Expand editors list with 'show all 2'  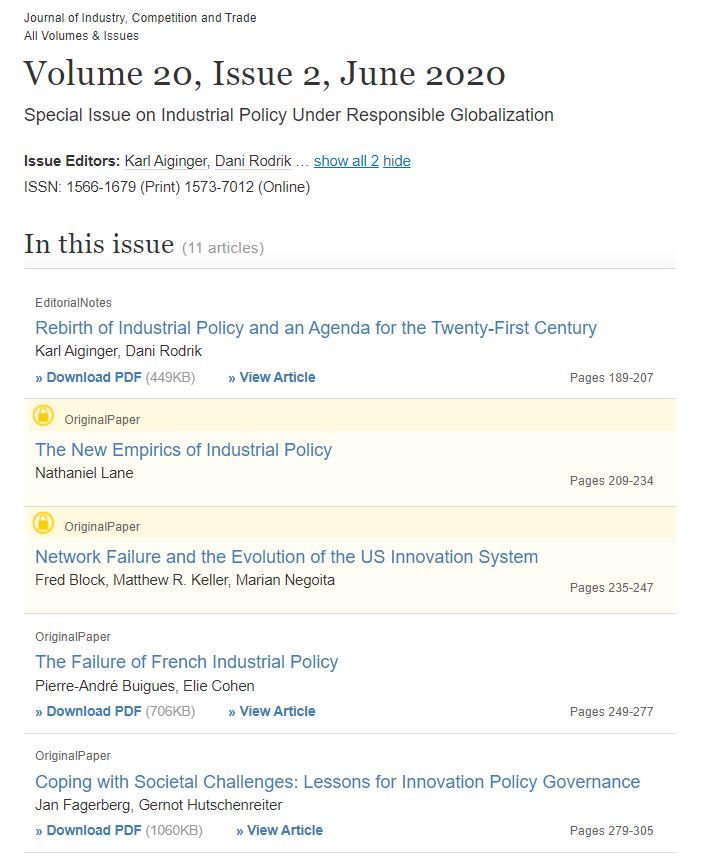click(x=346, y=161)
